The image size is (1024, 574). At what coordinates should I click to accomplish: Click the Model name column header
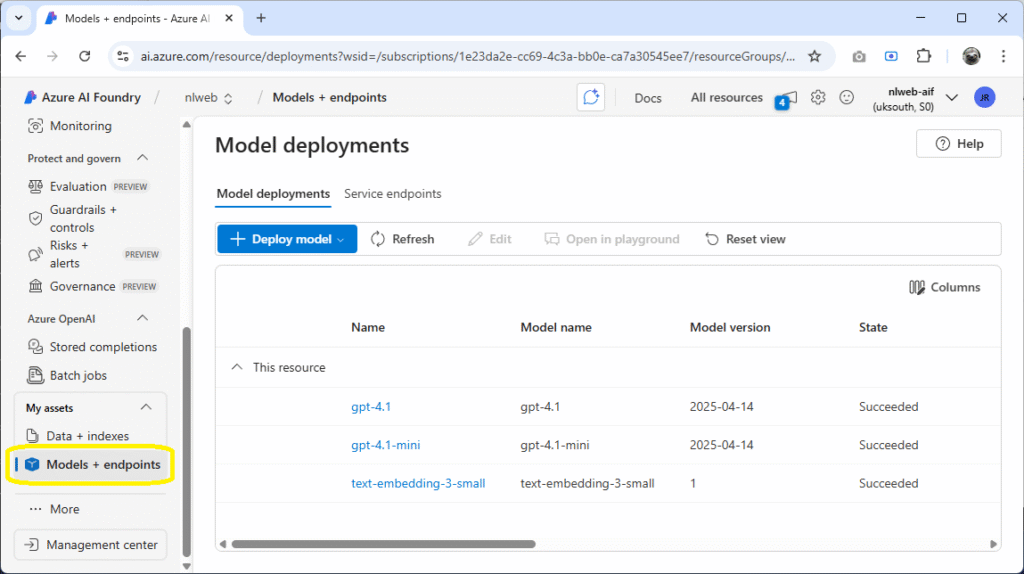point(556,327)
